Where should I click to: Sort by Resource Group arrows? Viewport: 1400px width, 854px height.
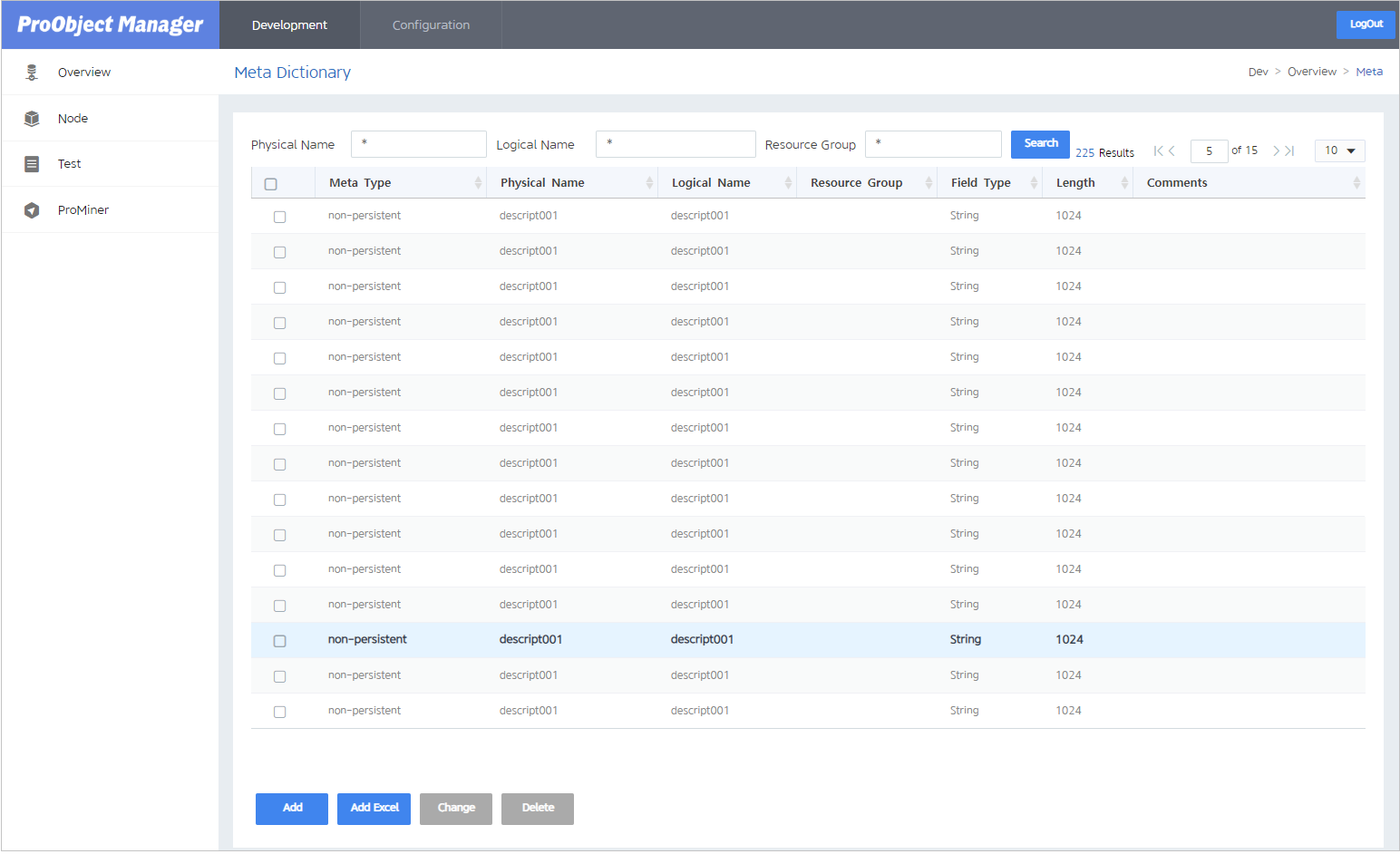point(928,183)
